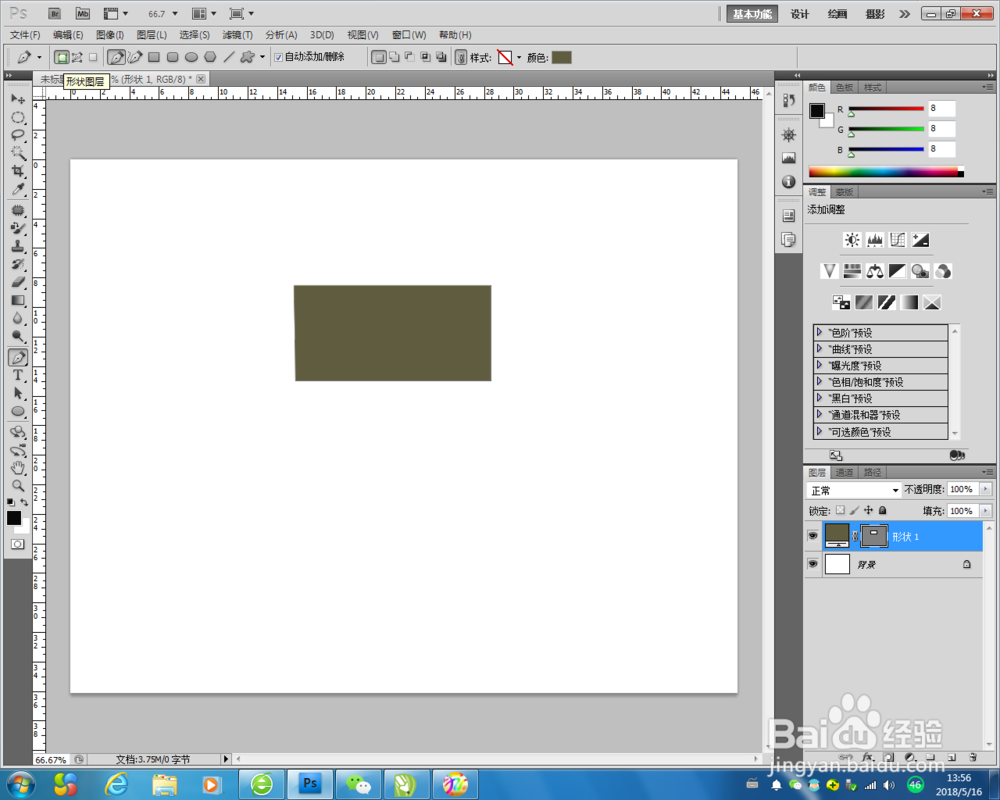Switch to the 摄影 workspace
Image resolution: width=1000 pixels, height=800 pixels.
coord(875,14)
